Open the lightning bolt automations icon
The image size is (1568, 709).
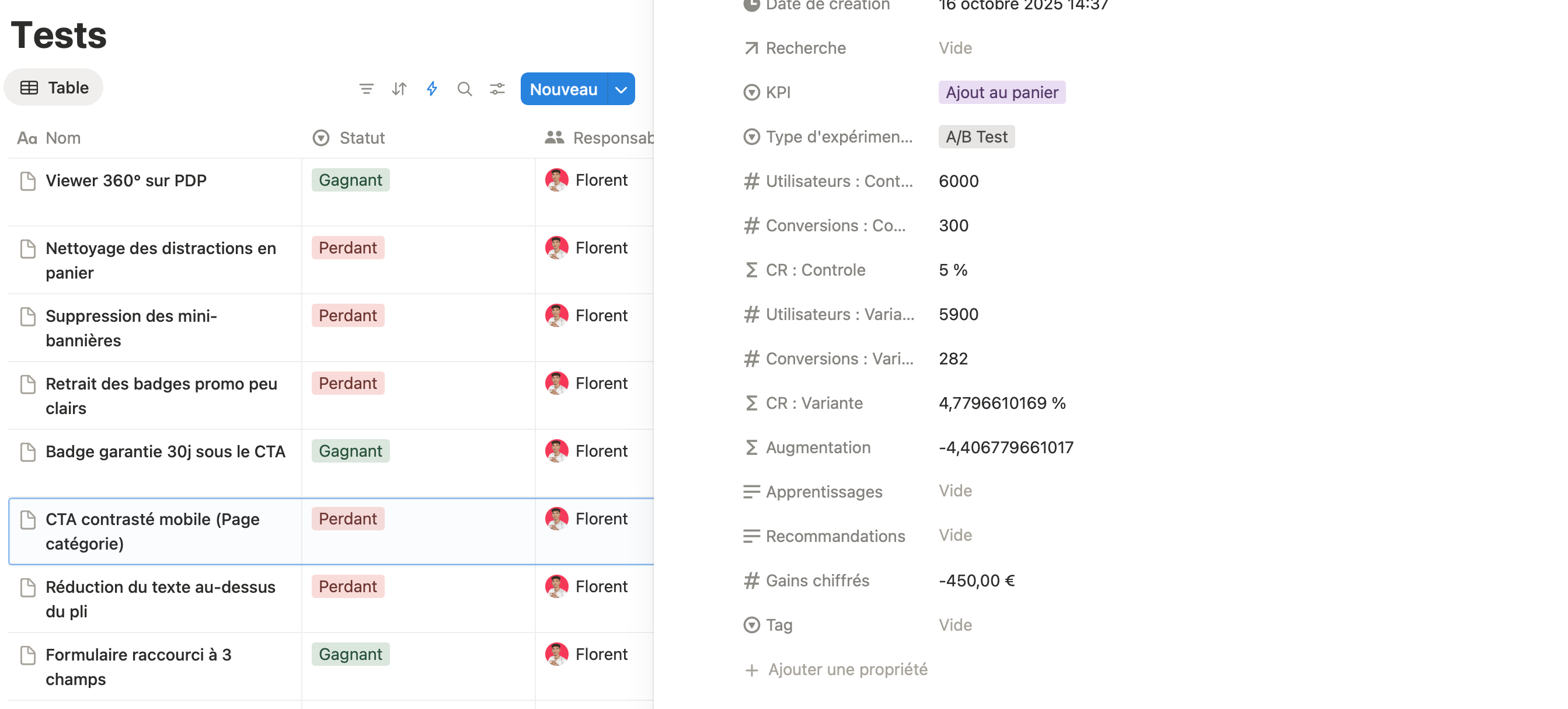[431, 89]
